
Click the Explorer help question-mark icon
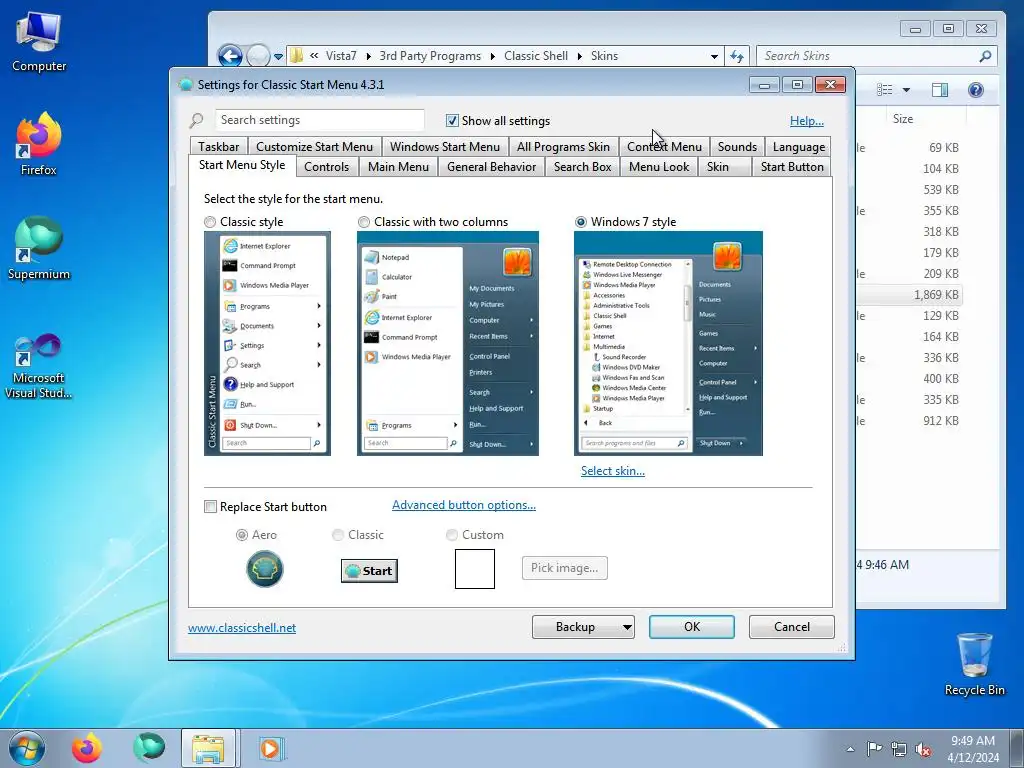pyautogui.click(x=976, y=90)
